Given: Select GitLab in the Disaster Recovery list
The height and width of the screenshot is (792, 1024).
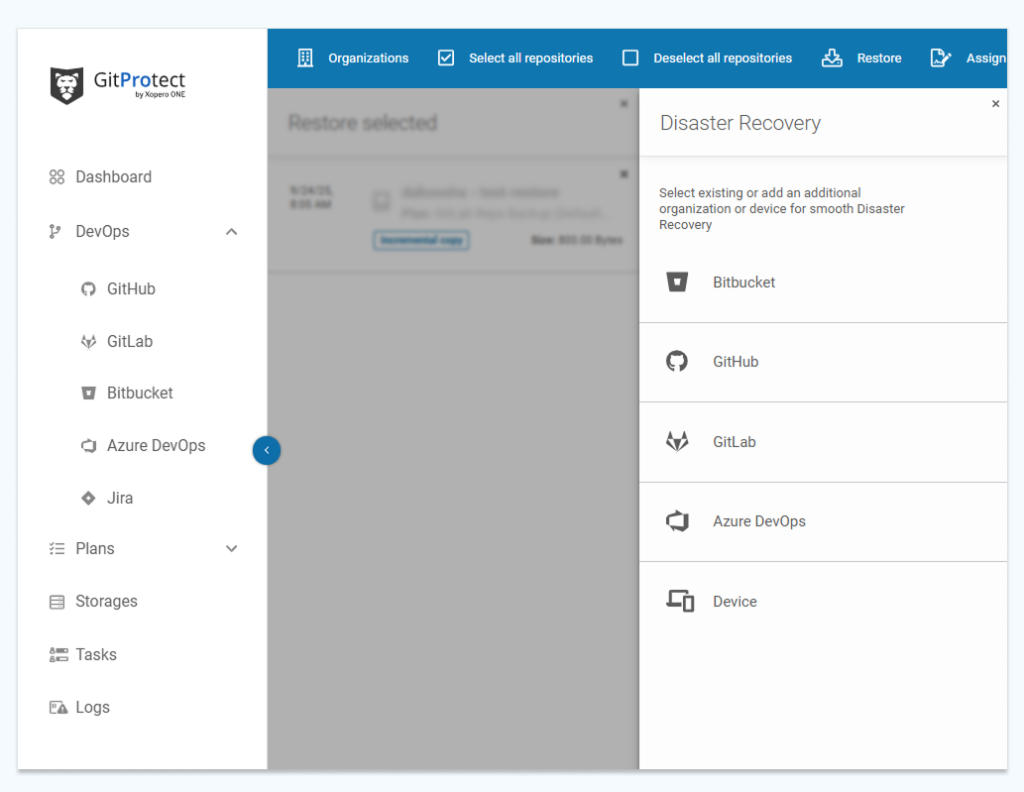Looking at the screenshot, I should click(x=823, y=443).
